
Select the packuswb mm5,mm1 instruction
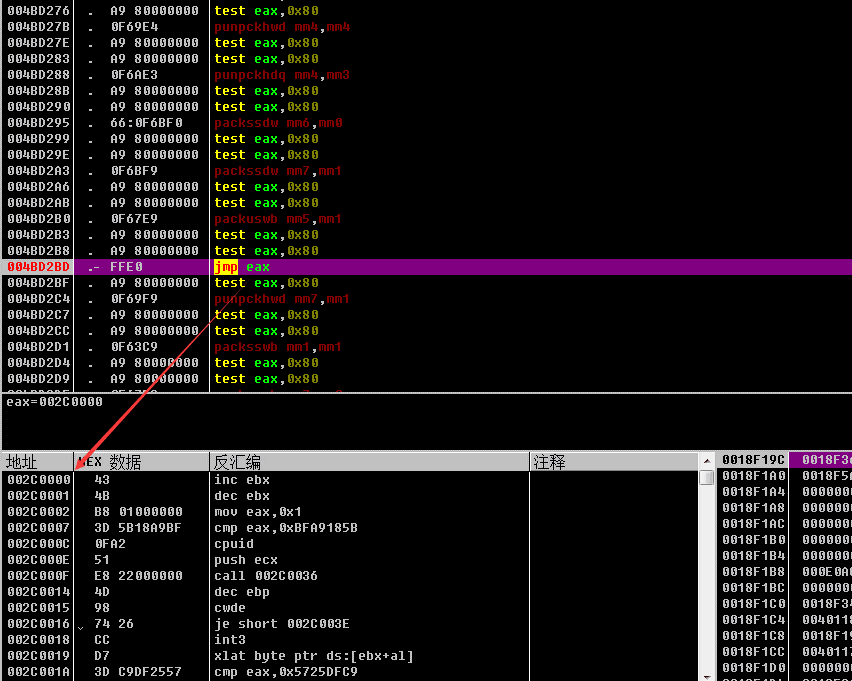point(278,218)
